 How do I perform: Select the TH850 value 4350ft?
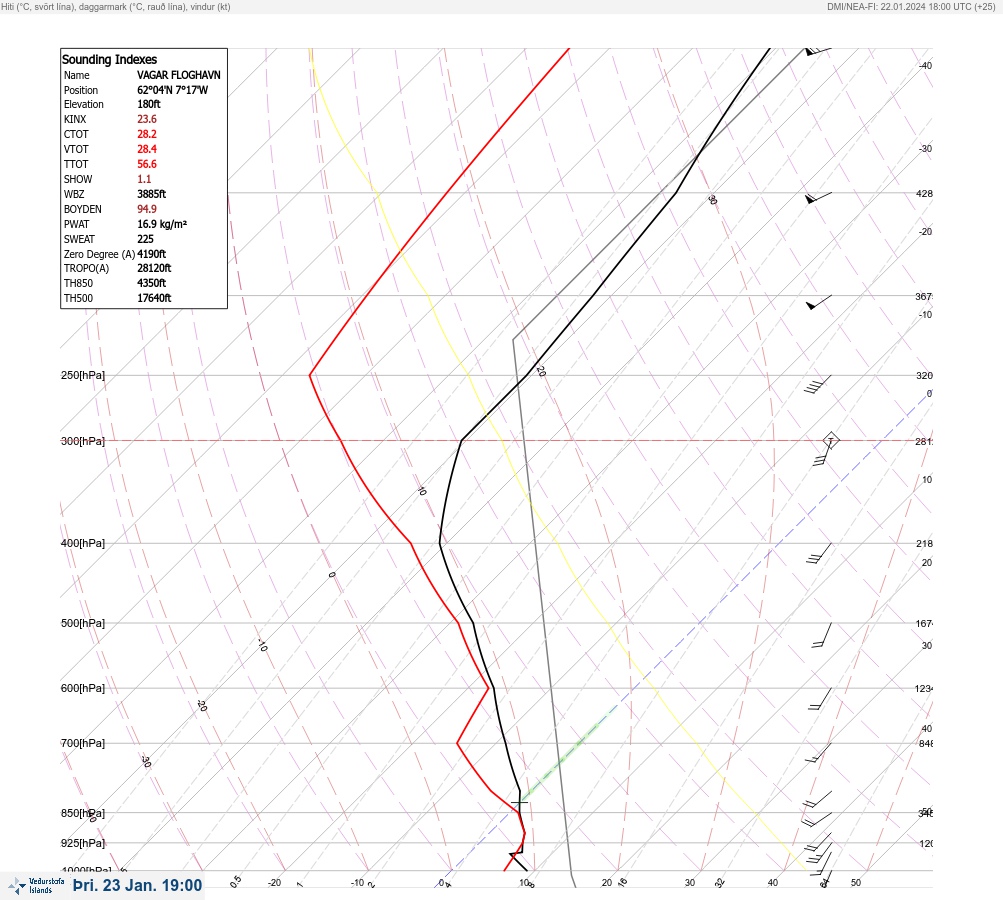click(x=152, y=283)
